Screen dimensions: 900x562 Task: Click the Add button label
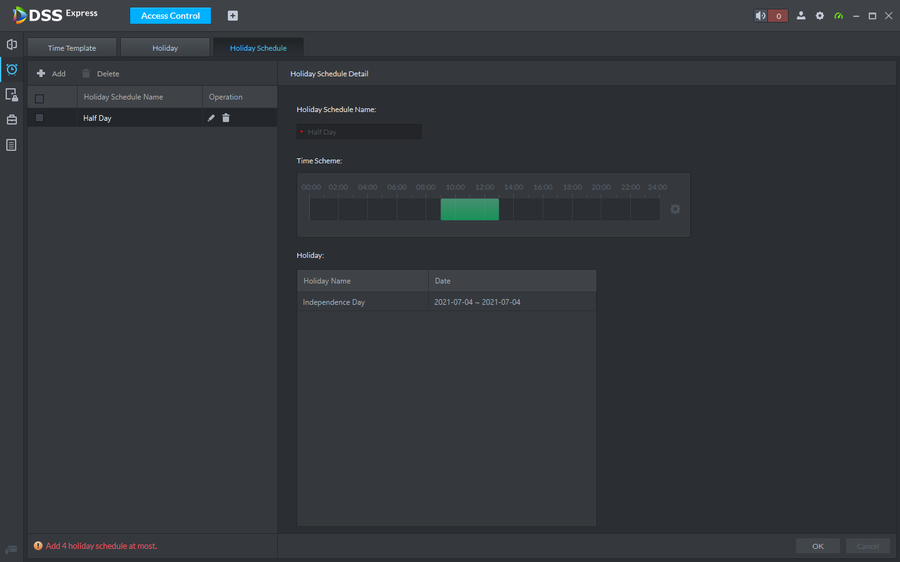59,73
